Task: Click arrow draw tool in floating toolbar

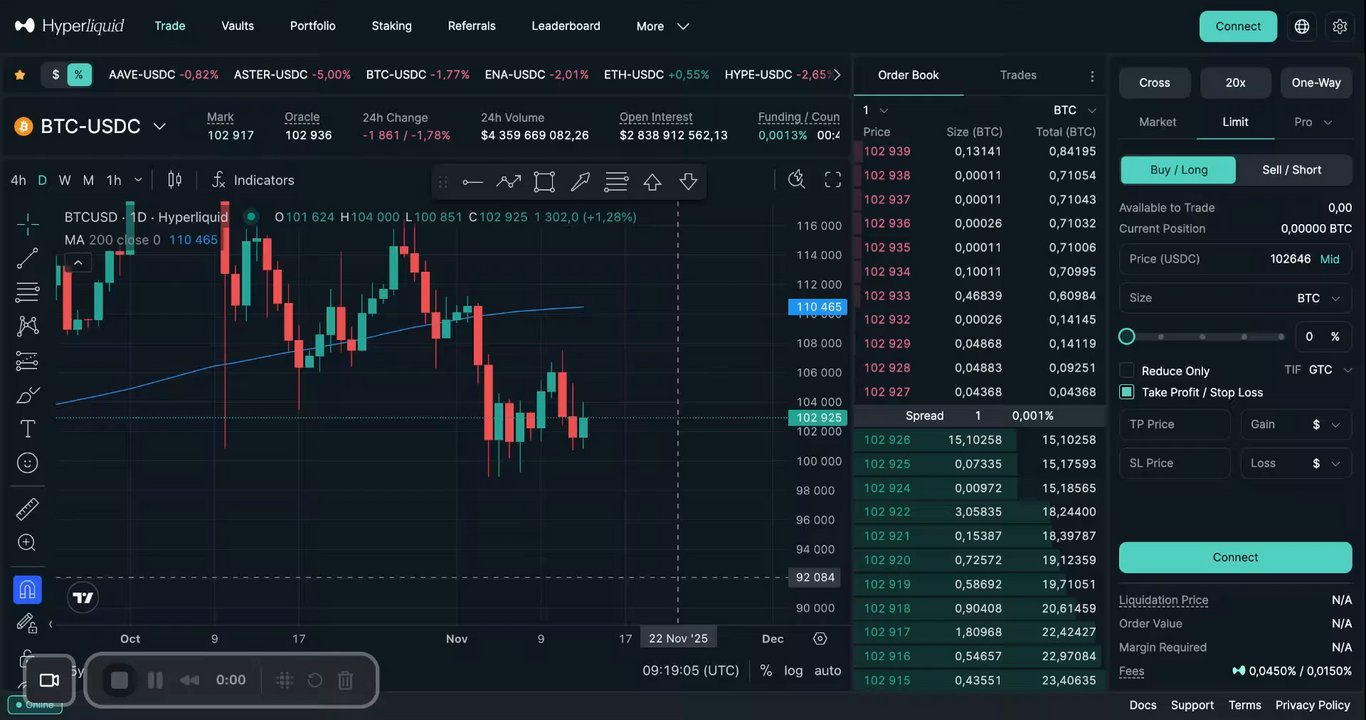Action: pos(580,182)
